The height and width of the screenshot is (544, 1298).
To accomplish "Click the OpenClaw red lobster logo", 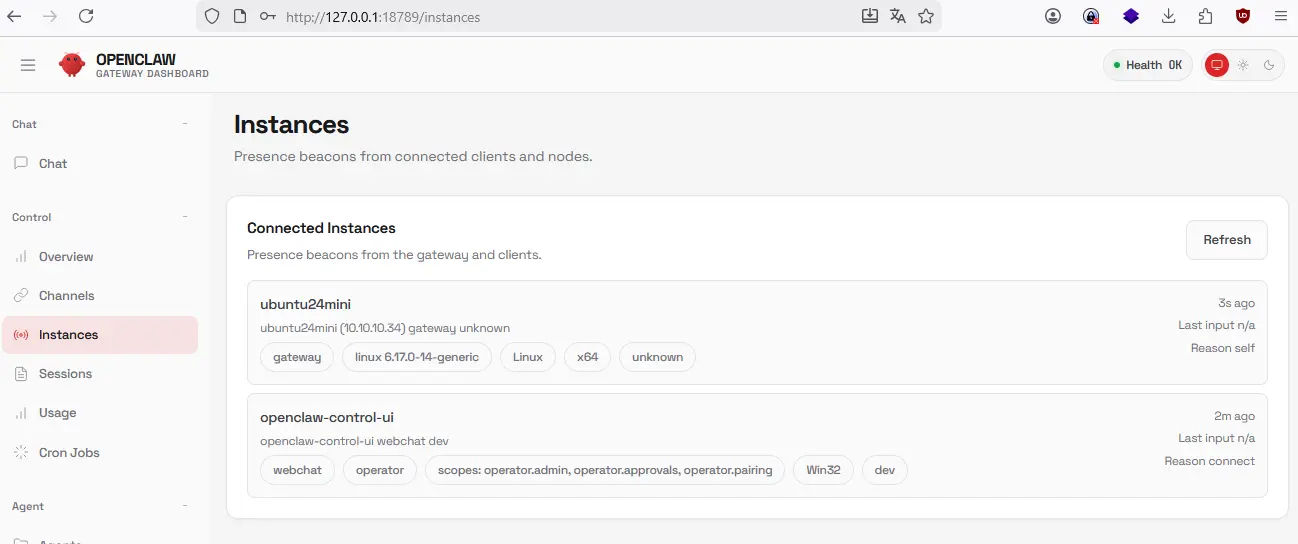I will coord(72,65).
